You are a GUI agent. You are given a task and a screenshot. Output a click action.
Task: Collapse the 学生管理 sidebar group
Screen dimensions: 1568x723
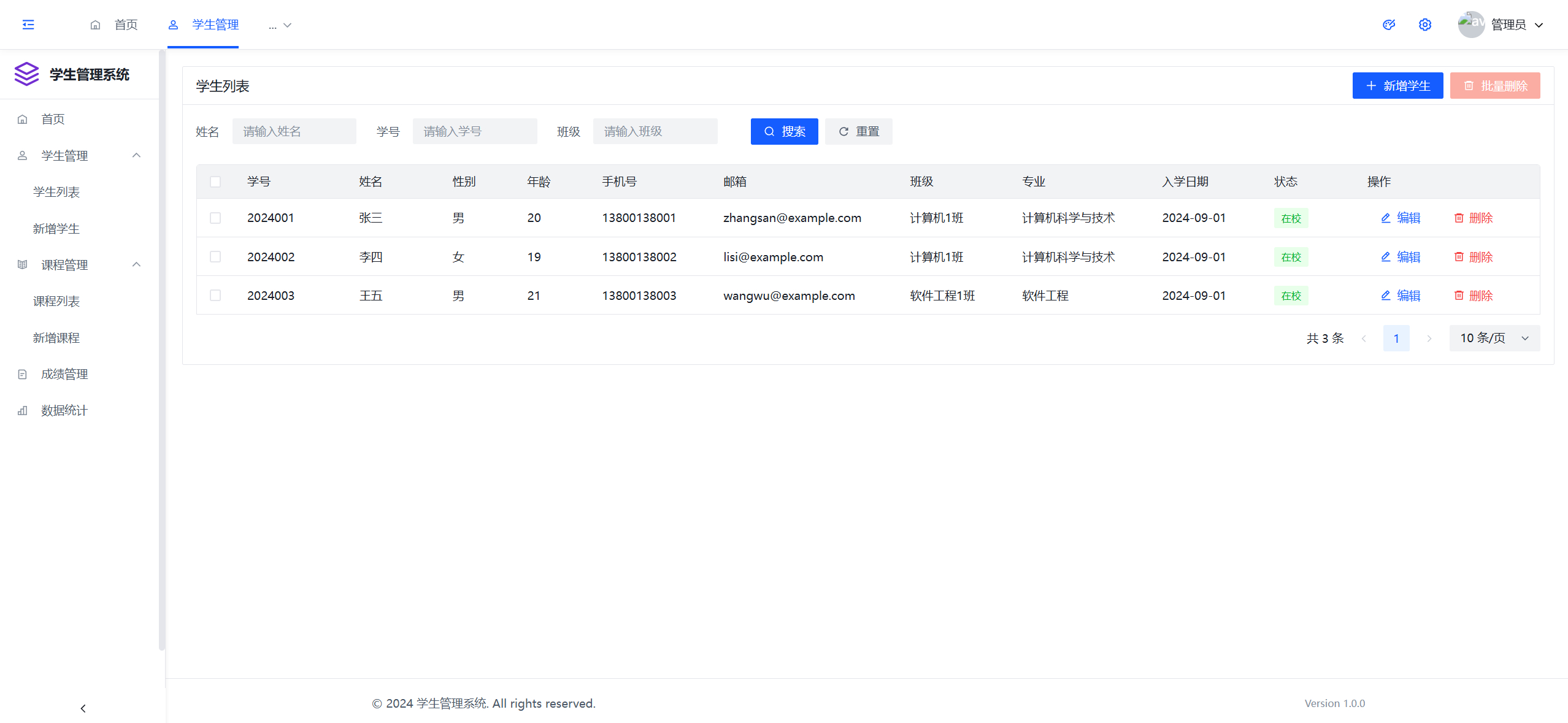pyautogui.click(x=137, y=155)
